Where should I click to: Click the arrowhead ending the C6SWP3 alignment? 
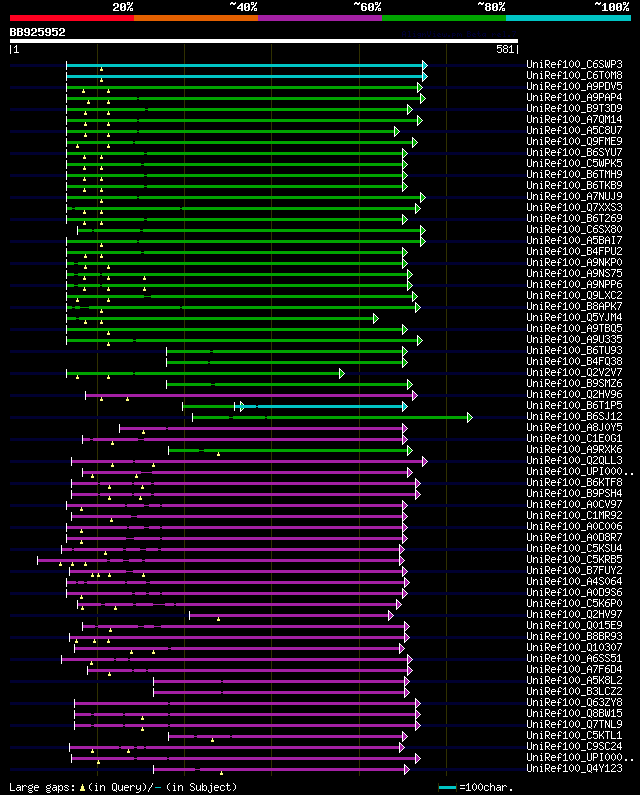click(x=425, y=65)
